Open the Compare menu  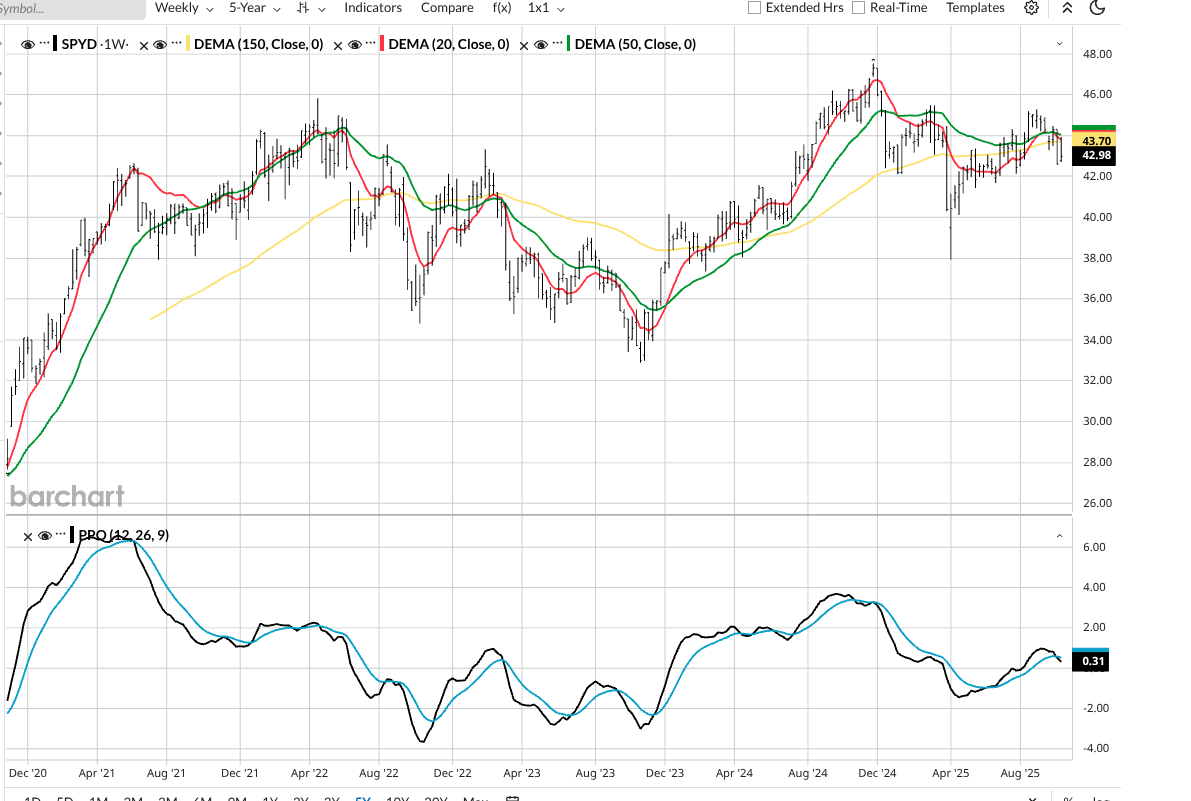click(x=447, y=8)
